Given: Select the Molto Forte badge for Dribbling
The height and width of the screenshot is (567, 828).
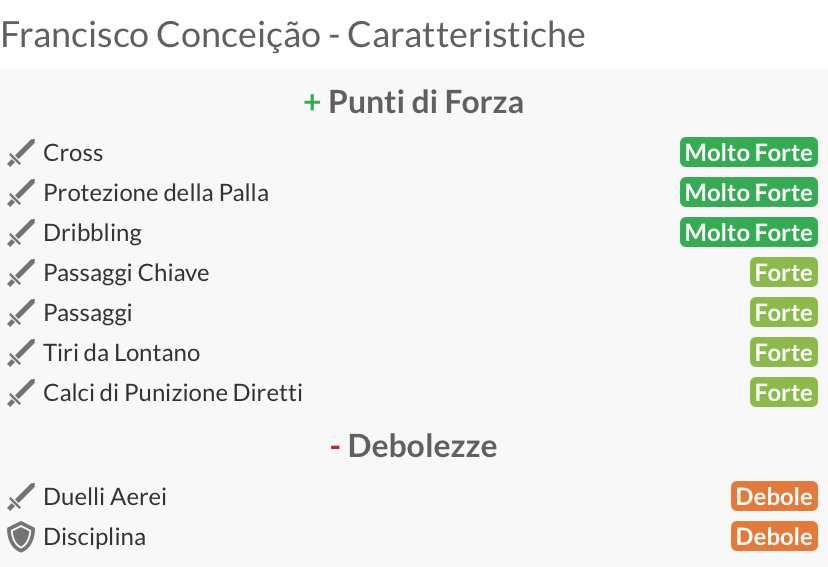Looking at the screenshot, I should pos(749,232).
